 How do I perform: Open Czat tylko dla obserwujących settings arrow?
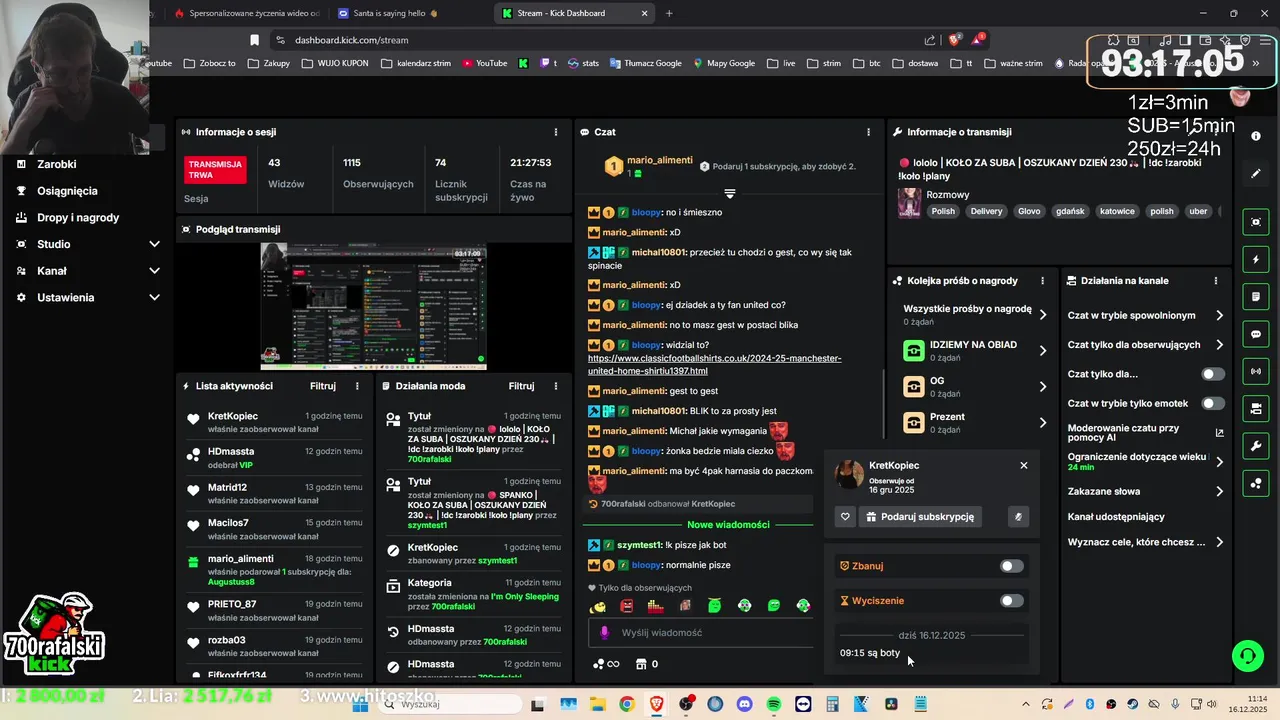click(1219, 345)
